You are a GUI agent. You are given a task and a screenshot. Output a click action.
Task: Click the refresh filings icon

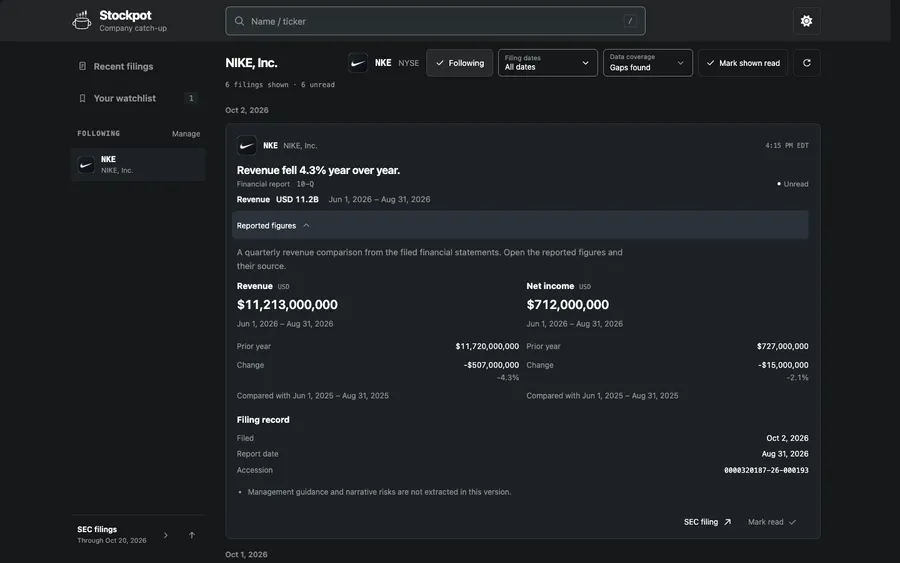[806, 63]
